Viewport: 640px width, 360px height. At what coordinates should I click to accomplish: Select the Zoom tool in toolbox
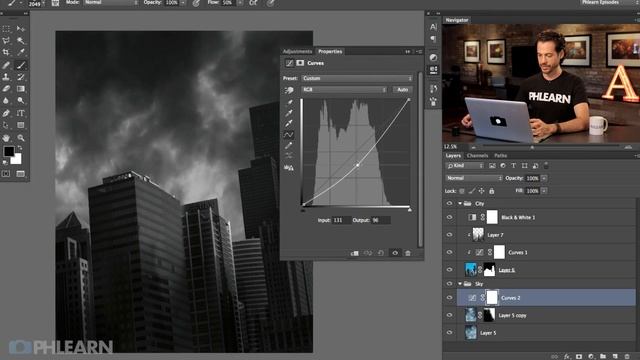(x=20, y=138)
